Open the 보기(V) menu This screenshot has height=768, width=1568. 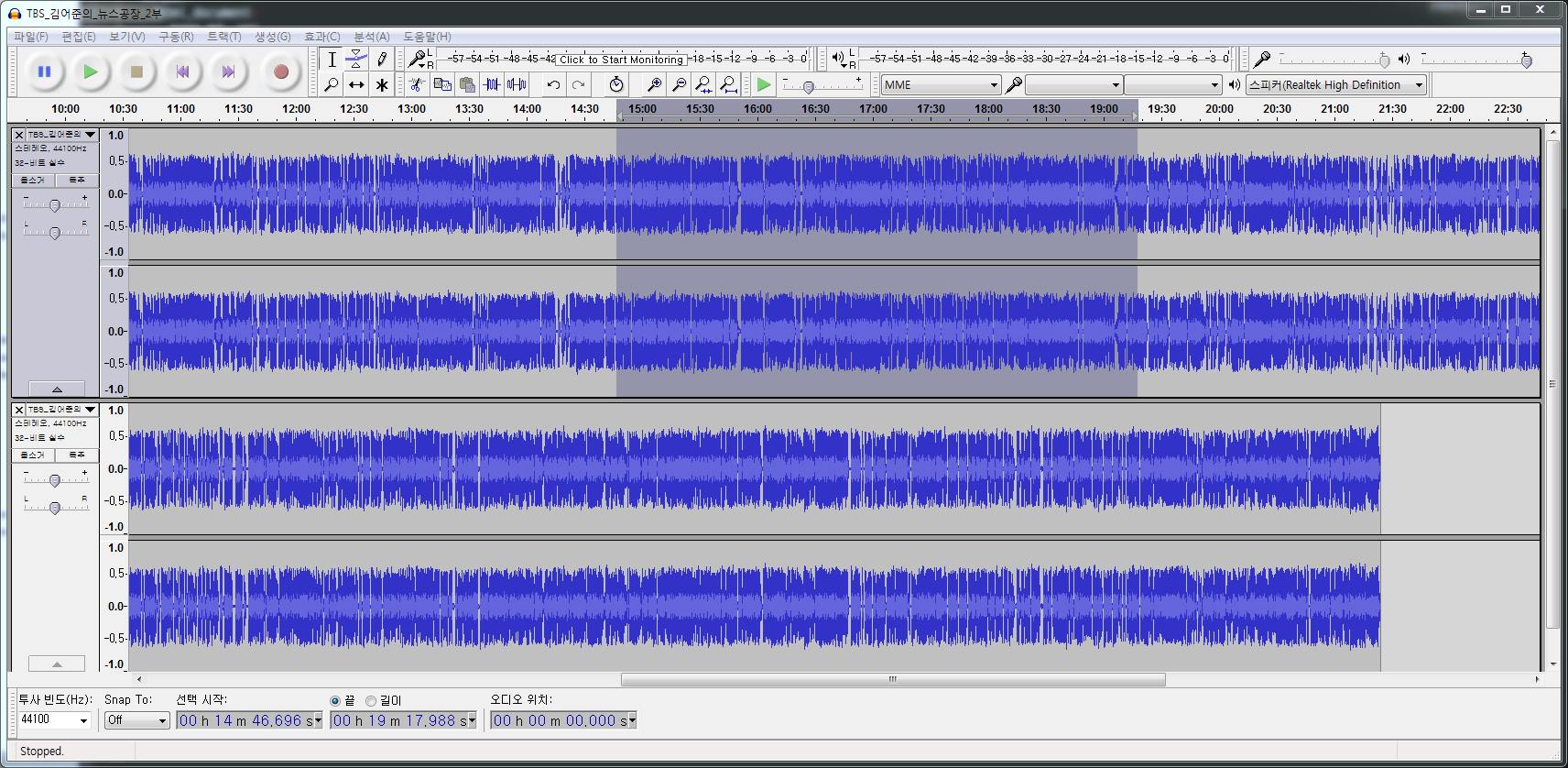126,37
